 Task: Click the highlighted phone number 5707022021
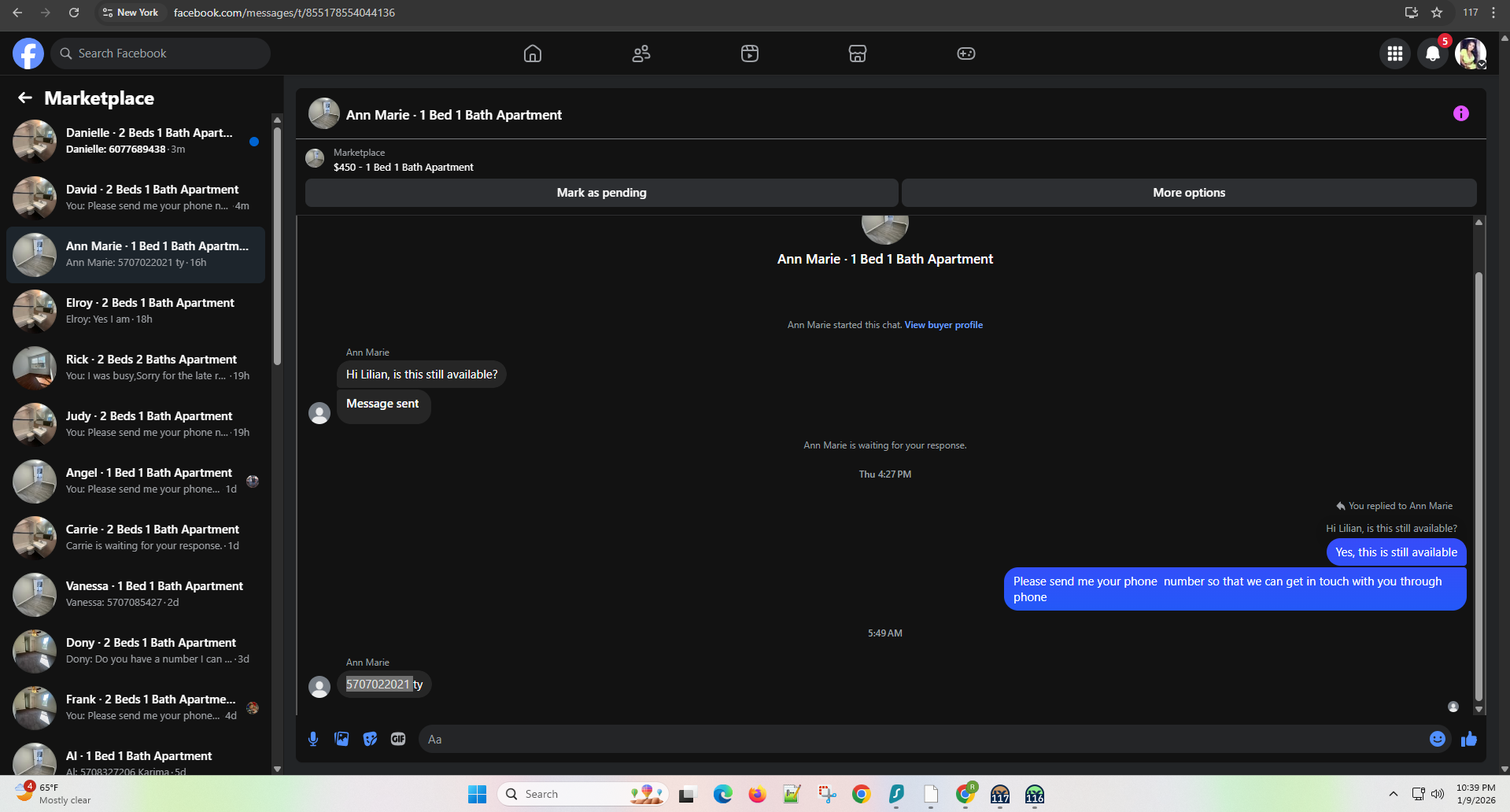[378, 685]
